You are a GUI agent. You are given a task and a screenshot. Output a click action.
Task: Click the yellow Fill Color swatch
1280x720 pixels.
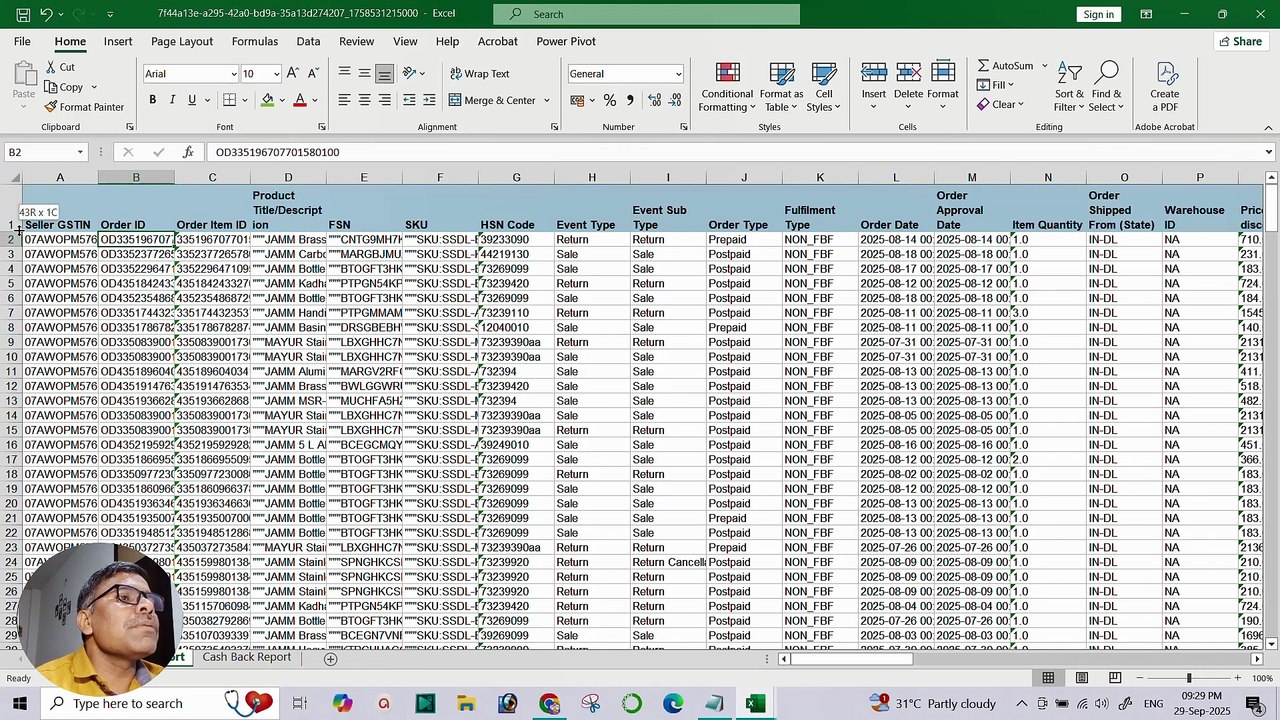click(x=267, y=100)
